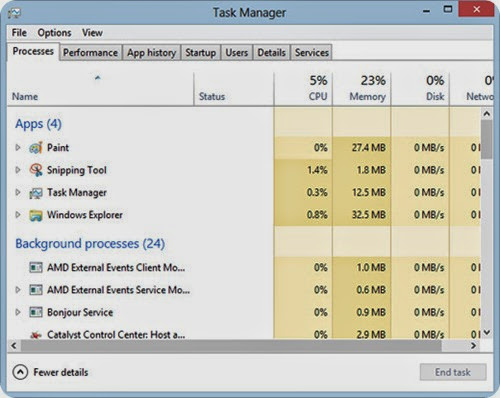This screenshot has width=500, height=398.
Task: Click the Task Manager title bar icon
Action: 14,13
